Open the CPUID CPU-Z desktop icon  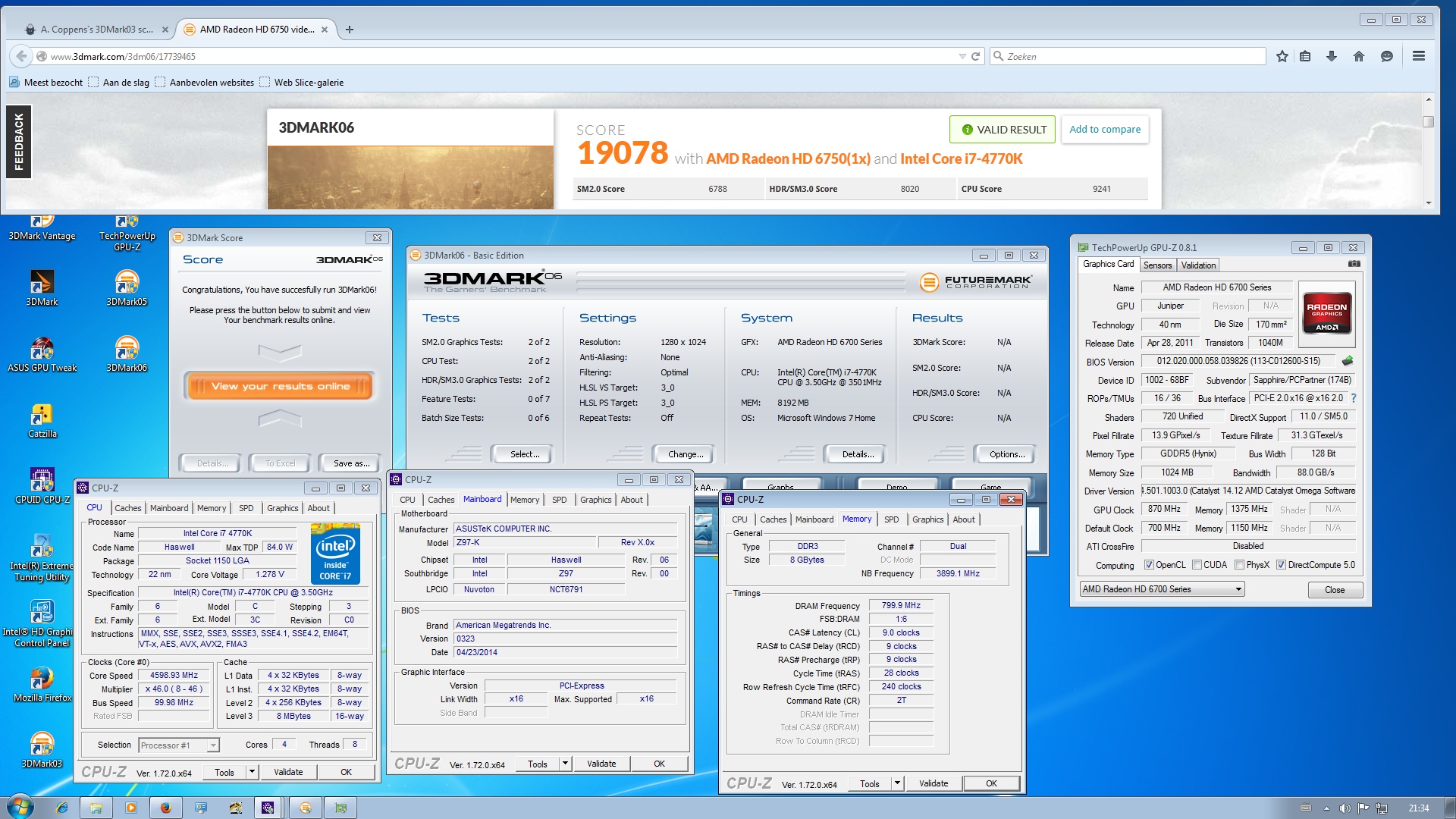pyautogui.click(x=42, y=486)
